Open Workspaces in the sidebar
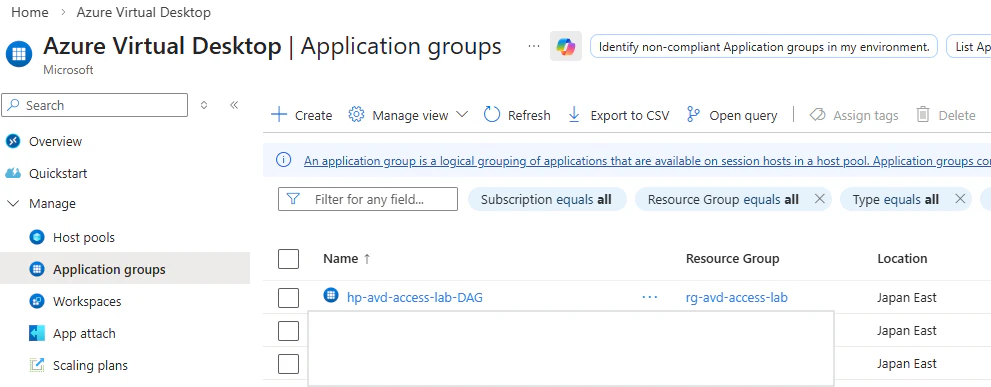This screenshot has width=991, height=387. (87, 302)
